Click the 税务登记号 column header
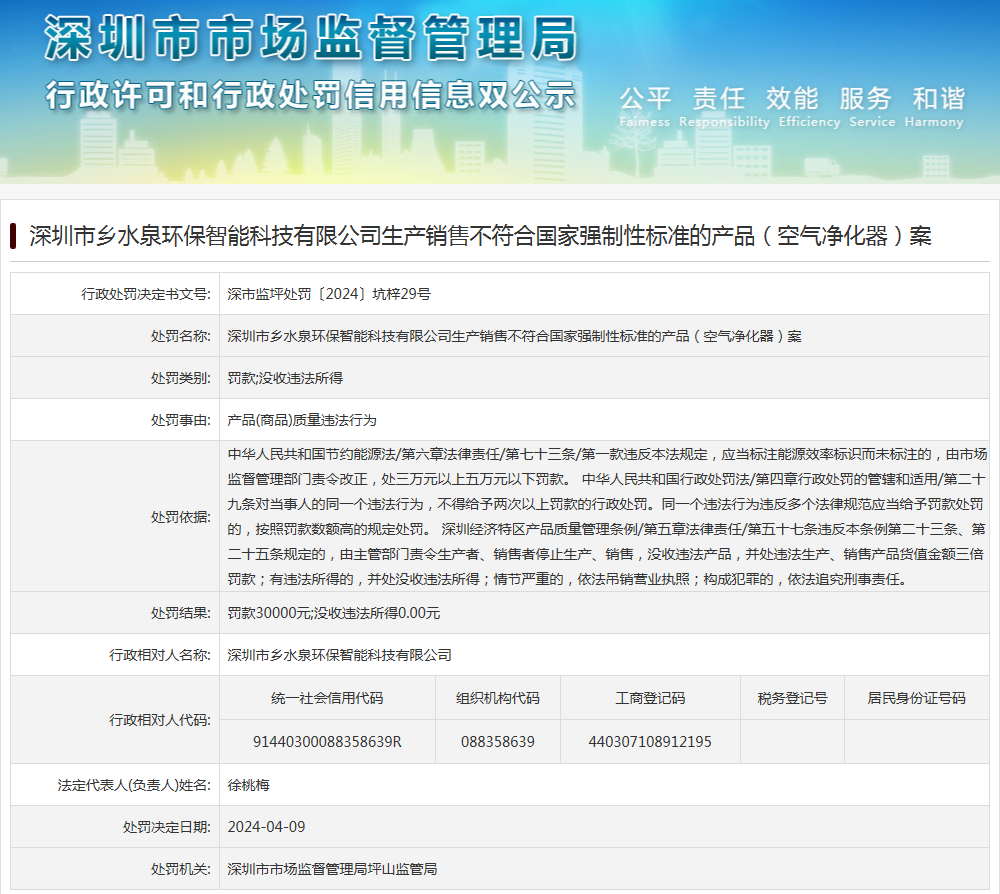Viewport: 1000px width, 894px height. coord(792,698)
